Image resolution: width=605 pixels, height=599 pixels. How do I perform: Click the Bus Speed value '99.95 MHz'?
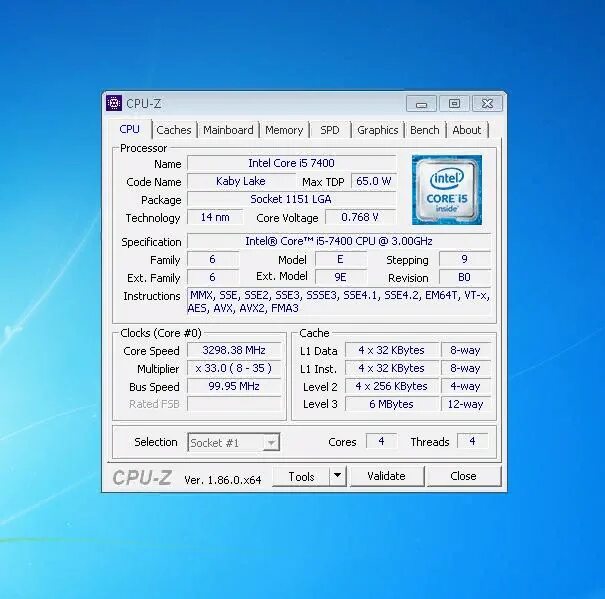pos(234,386)
